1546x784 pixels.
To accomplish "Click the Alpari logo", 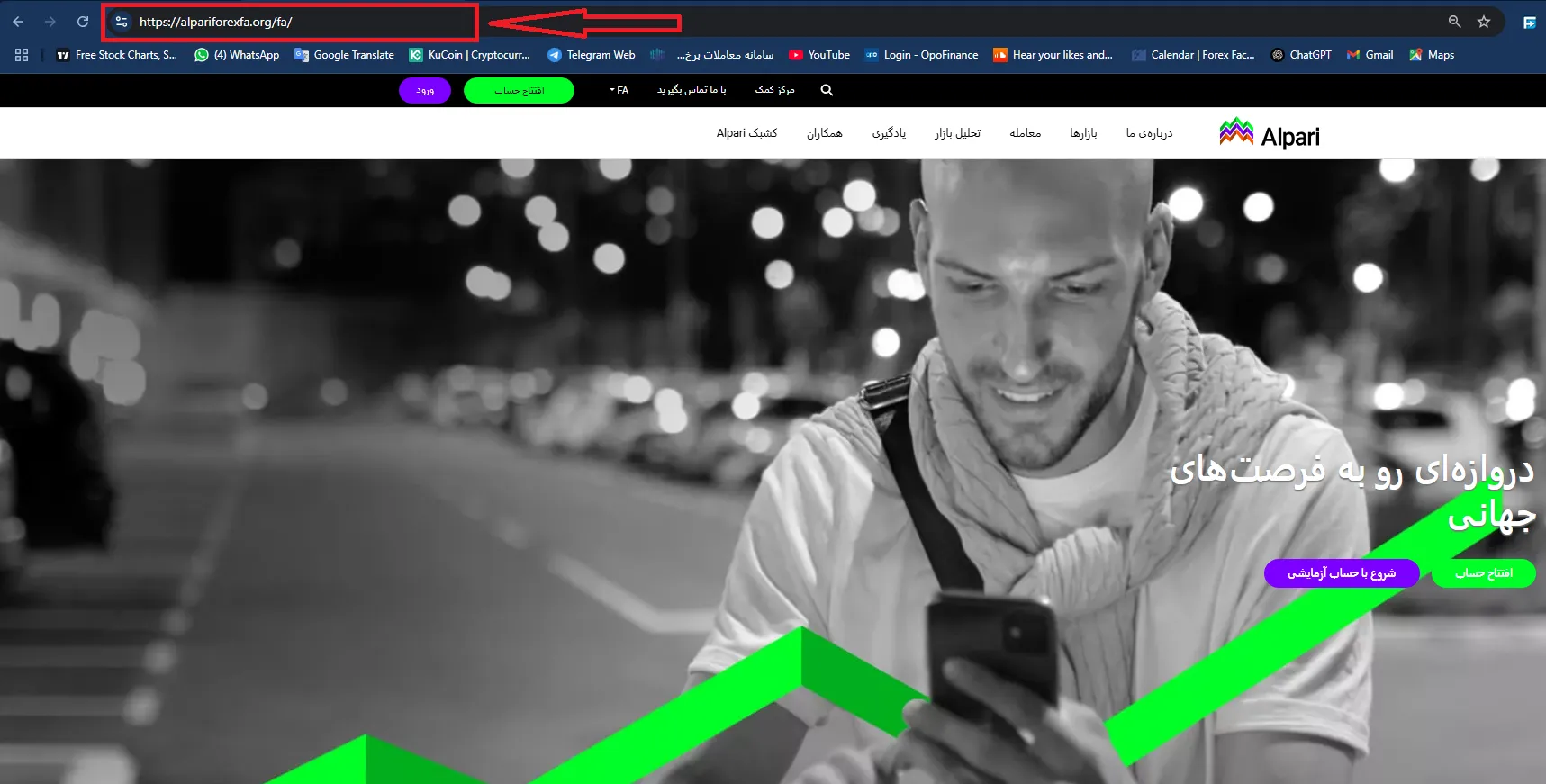I will point(1270,134).
